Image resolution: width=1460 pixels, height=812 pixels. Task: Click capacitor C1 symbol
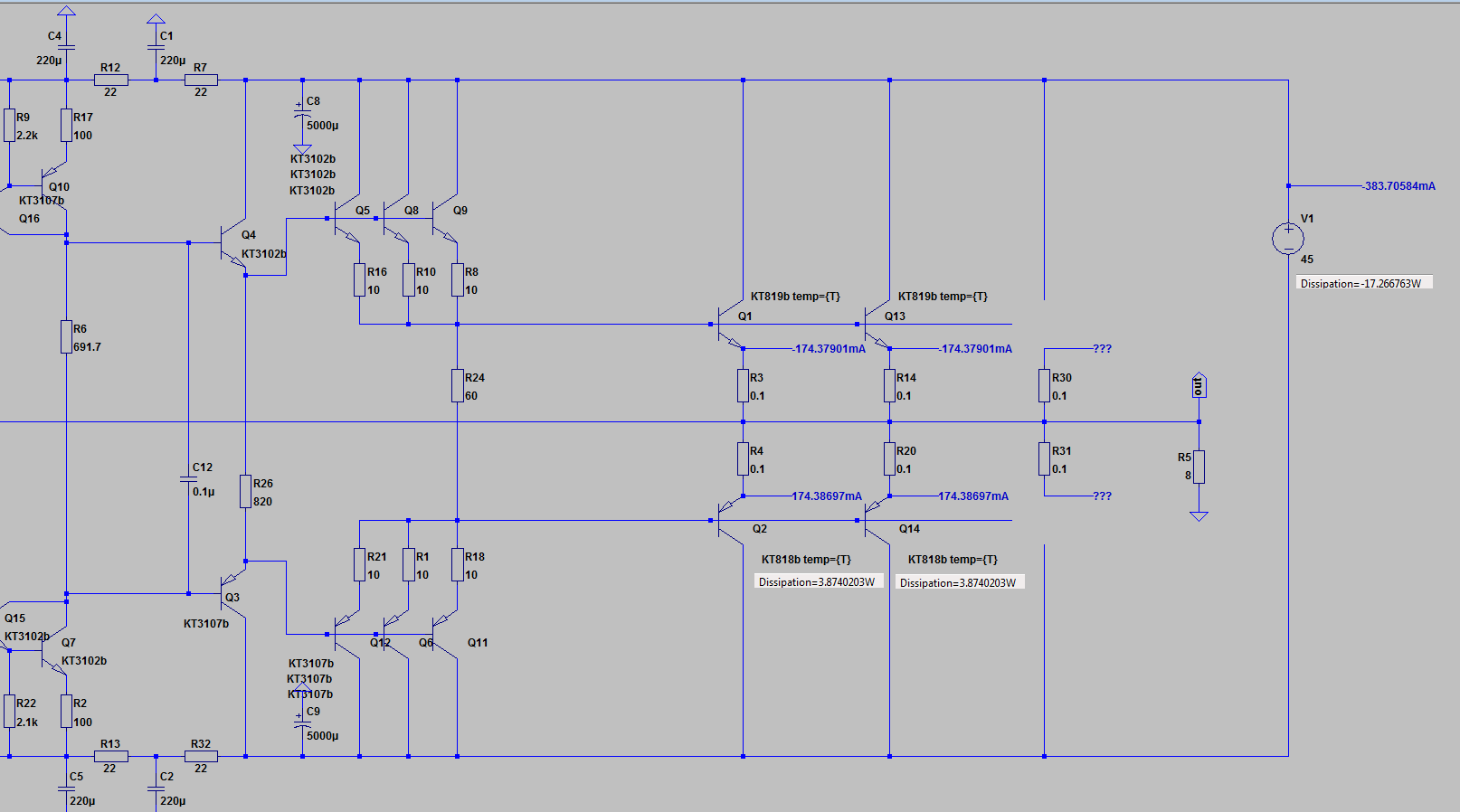[156, 47]
